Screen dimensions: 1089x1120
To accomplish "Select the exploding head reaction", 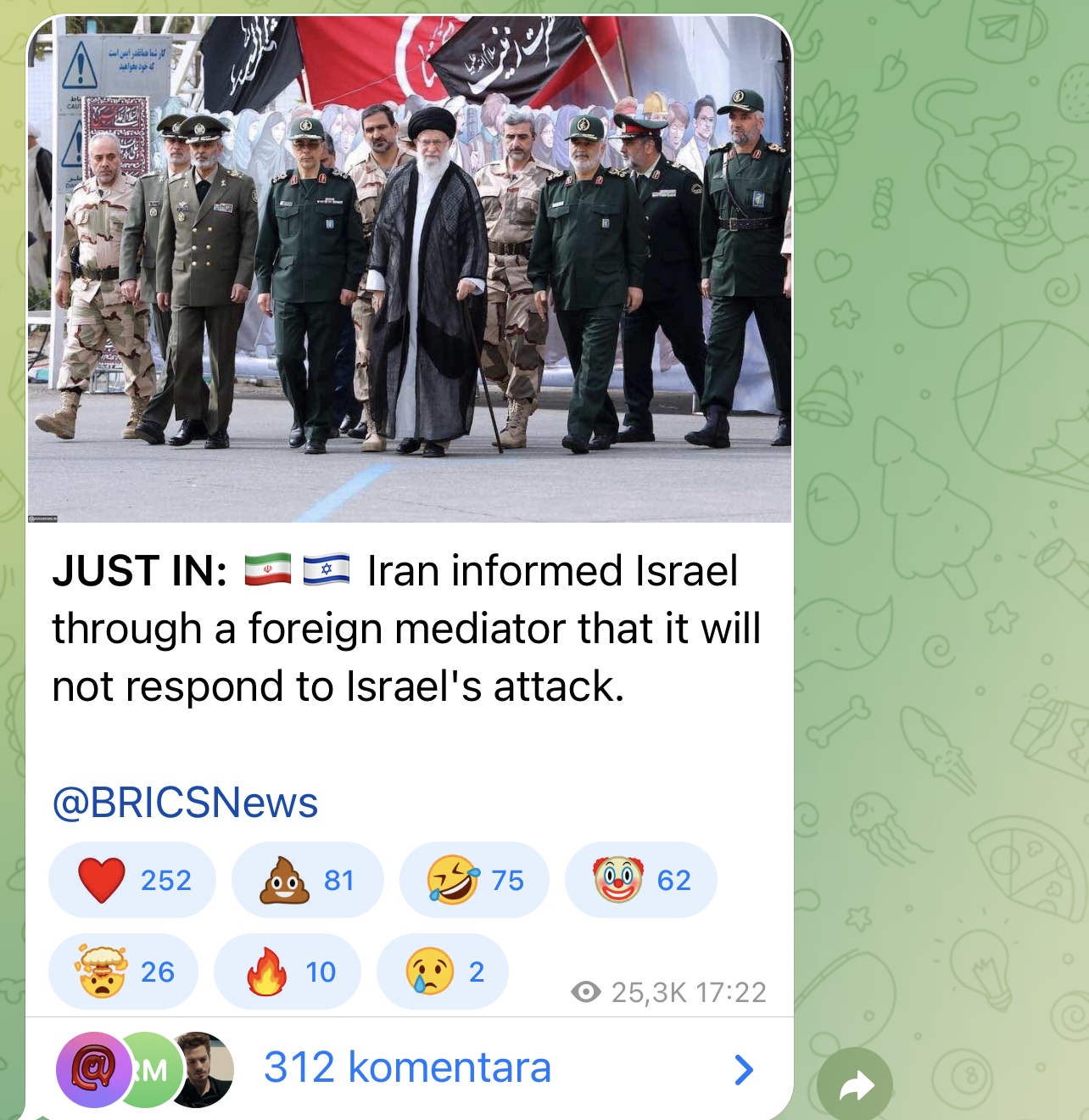I will click(124, 972).
